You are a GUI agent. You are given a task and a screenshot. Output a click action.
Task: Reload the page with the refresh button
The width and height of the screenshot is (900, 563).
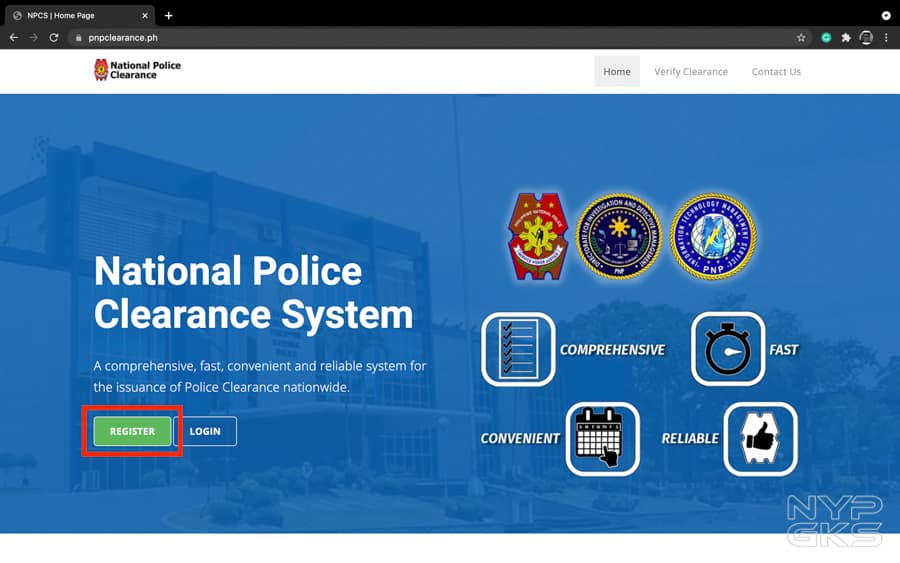coord(54,38)
